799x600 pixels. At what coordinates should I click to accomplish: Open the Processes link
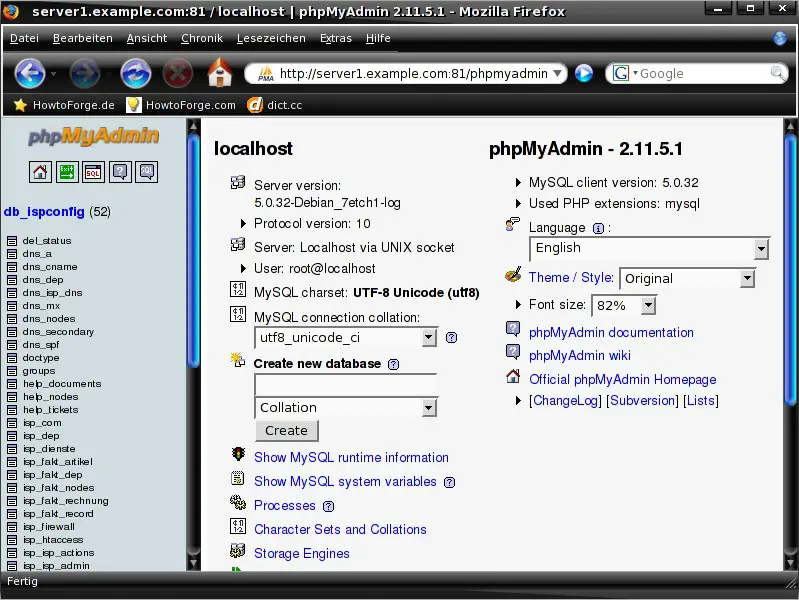tap(284, 505)
